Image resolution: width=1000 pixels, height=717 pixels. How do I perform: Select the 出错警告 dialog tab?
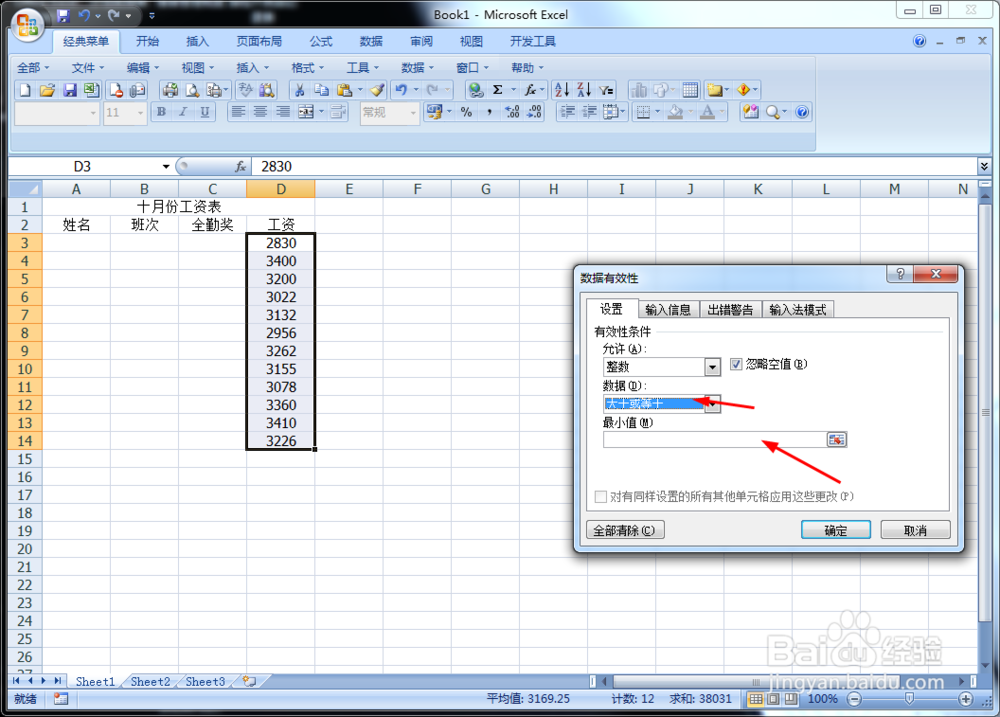[730, 310]
